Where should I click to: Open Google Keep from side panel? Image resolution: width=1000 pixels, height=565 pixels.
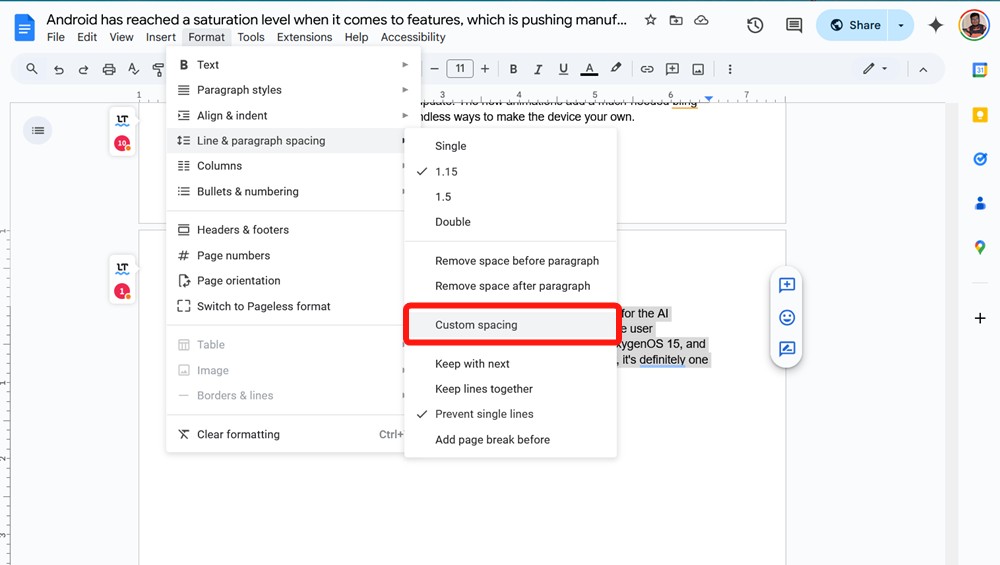(x=980, y=115)
